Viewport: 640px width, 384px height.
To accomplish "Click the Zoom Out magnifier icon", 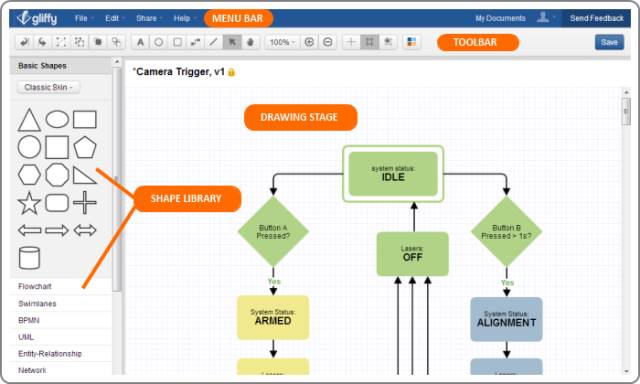I will (x=328, y=42).
